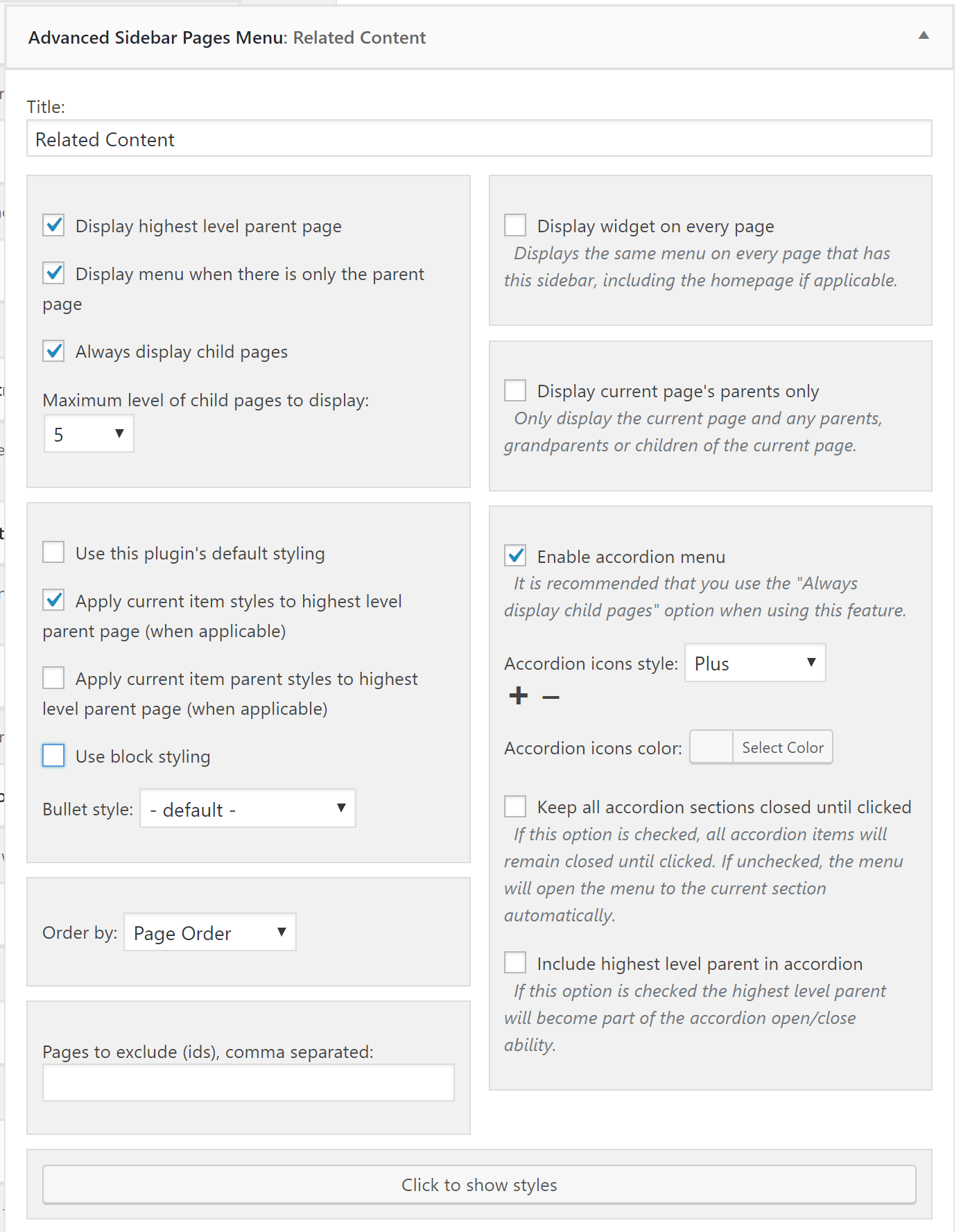Click the Select Color button
961x1232 pixels.
[782, 747]
